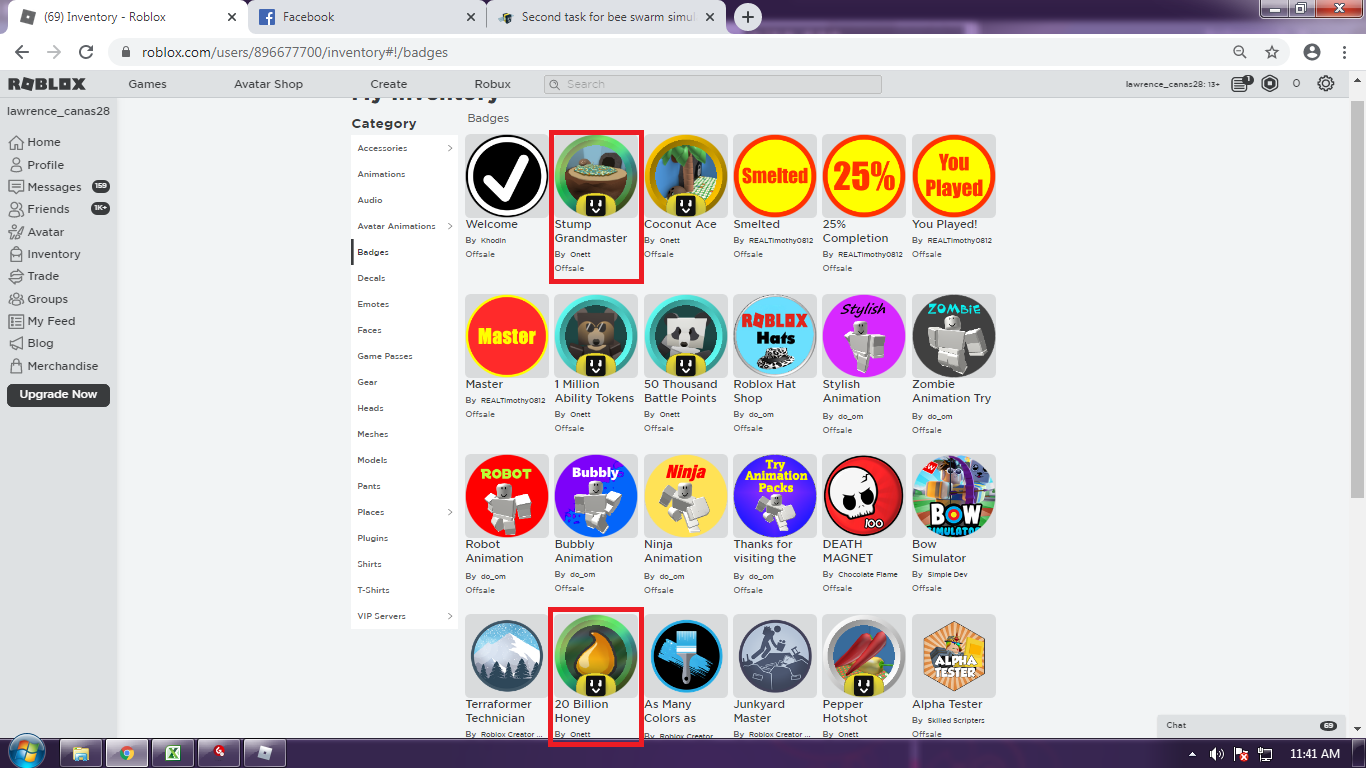Click the volume icon in system tray
Image resolution: width=1366 pixels, height=768 pixels.
point(1217,754)
